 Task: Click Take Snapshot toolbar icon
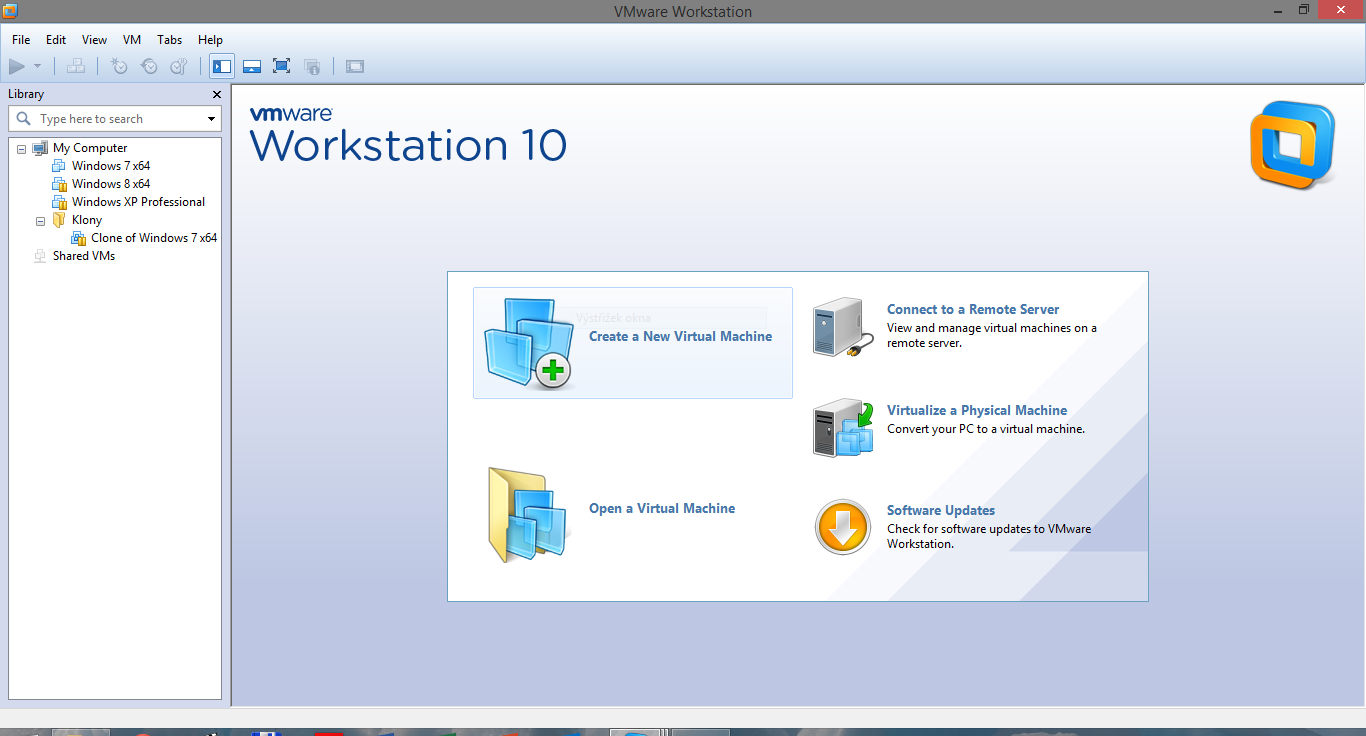119,67
